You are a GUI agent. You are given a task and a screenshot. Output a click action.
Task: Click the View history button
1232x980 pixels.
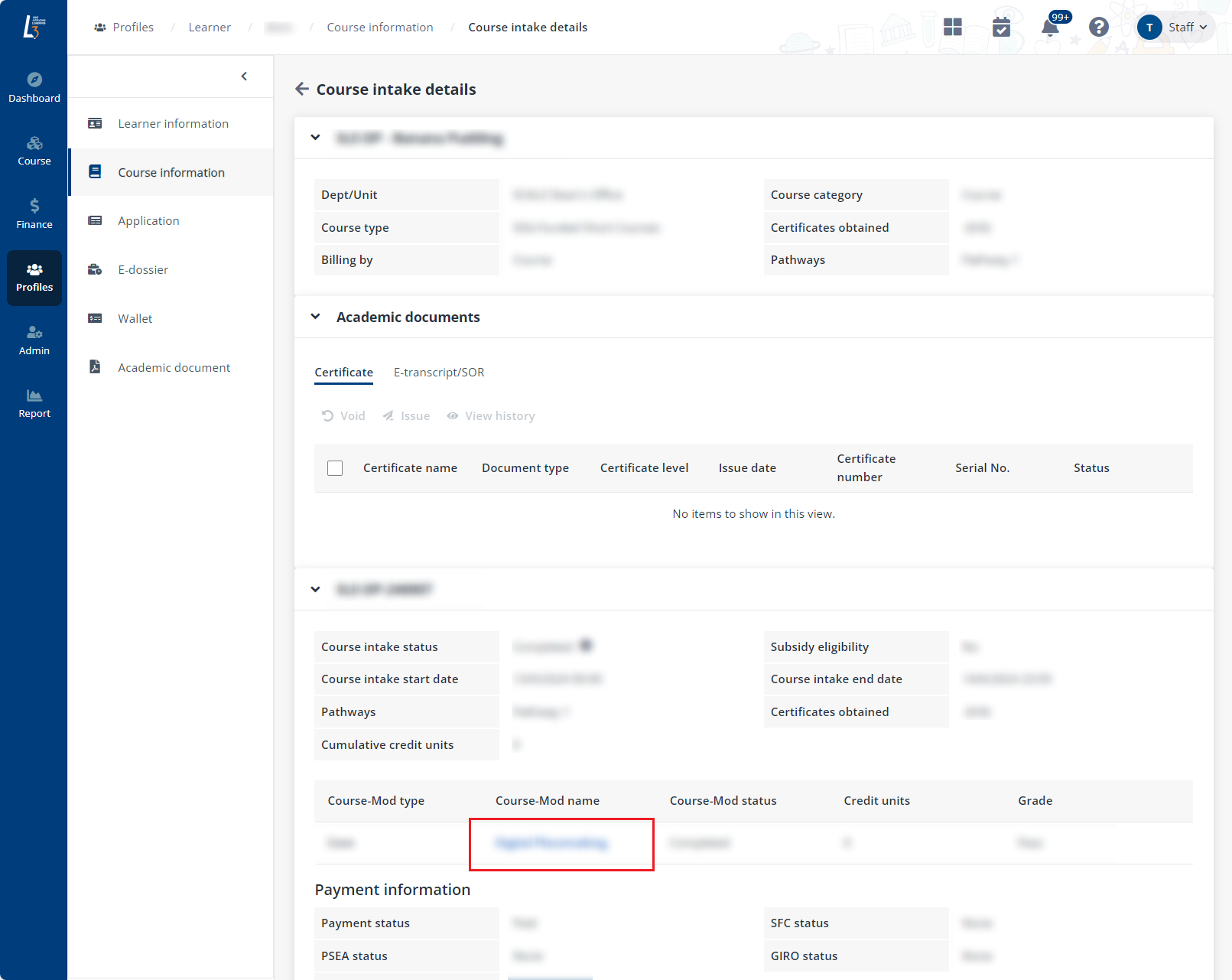pyautogui.click(x=491, y=416)
